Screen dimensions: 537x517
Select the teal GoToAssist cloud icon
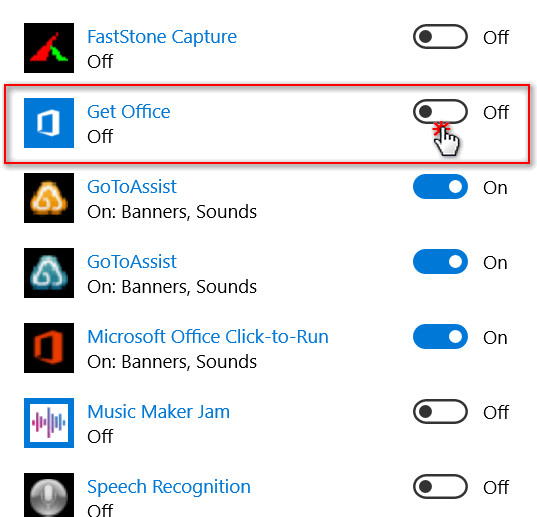(49, 273)
